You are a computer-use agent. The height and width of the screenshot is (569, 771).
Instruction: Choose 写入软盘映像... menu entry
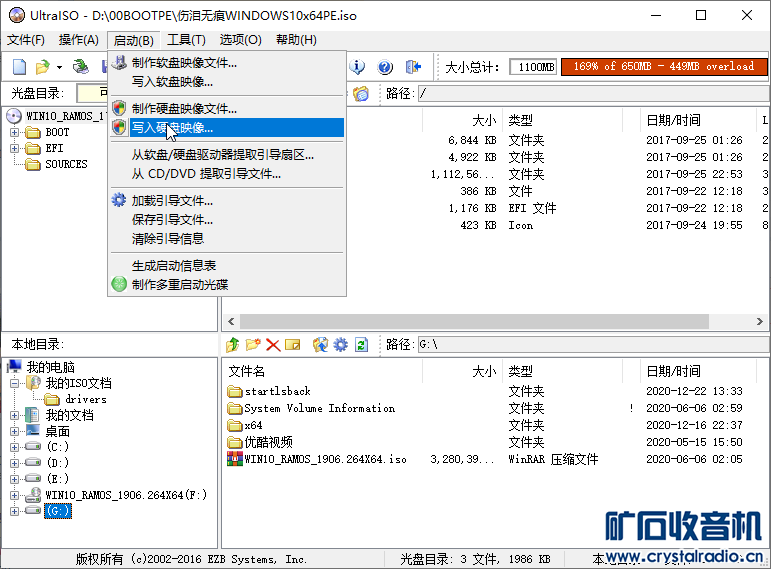tap(227, 82)
